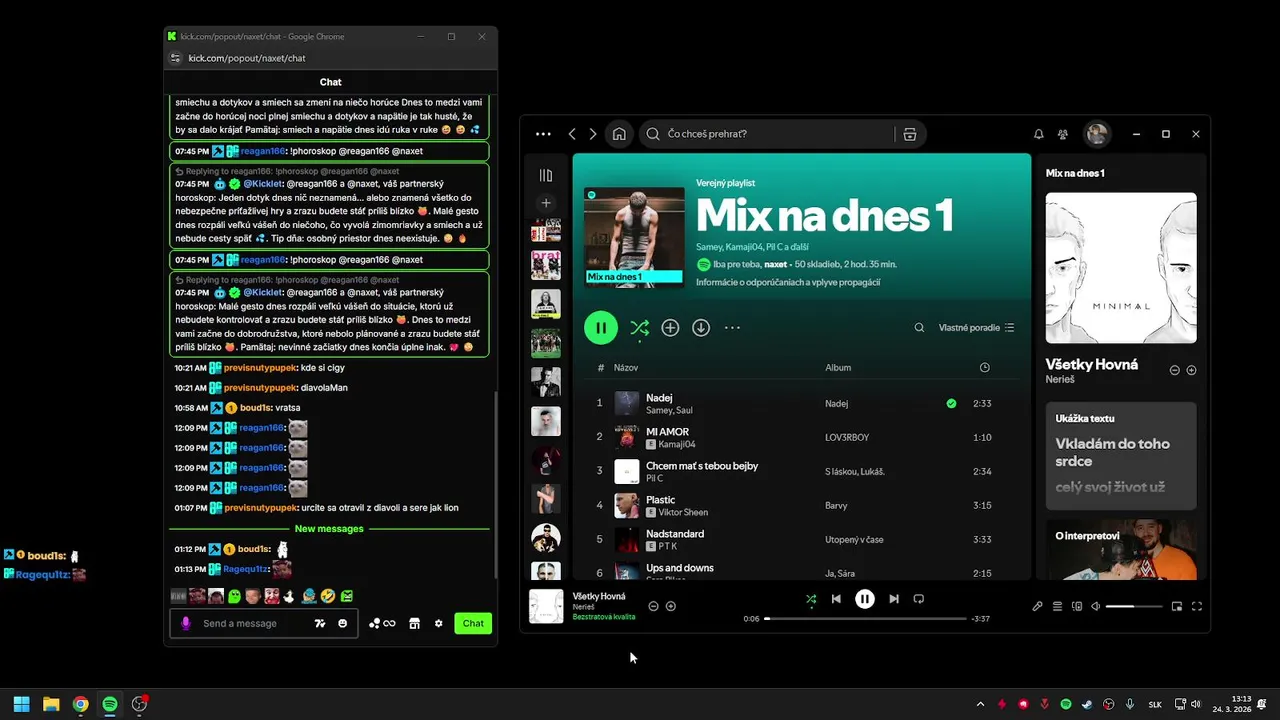The height and width of the screenshot is (720, 1280).
Task: Open connect to a device
Action: [x=1077, y=606]
